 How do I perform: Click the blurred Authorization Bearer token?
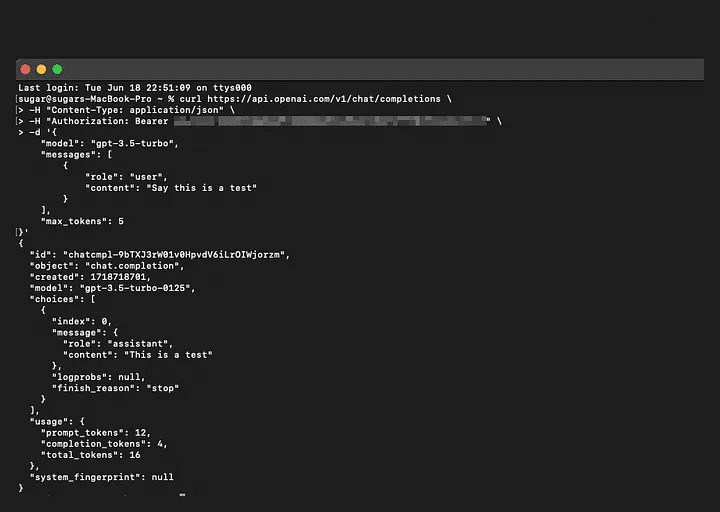click(x=329, y=121)
